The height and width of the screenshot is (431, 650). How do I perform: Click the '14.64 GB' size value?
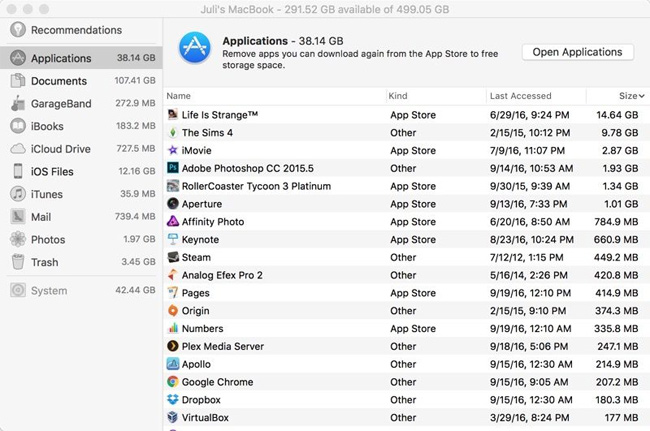(617, 115)
